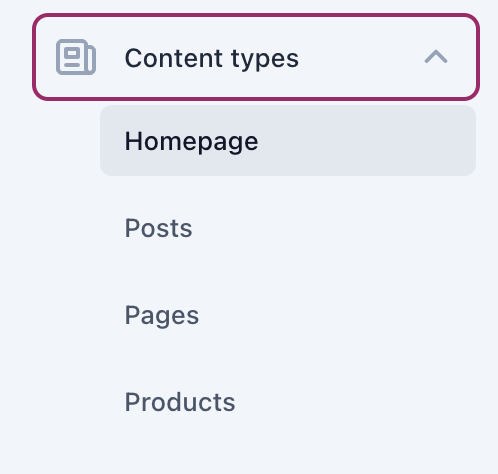Click the highlighted Homepage sidebar entry
The height and width of the screenshot is (474, 498).
pyautogui.click(x=288, y=141)
